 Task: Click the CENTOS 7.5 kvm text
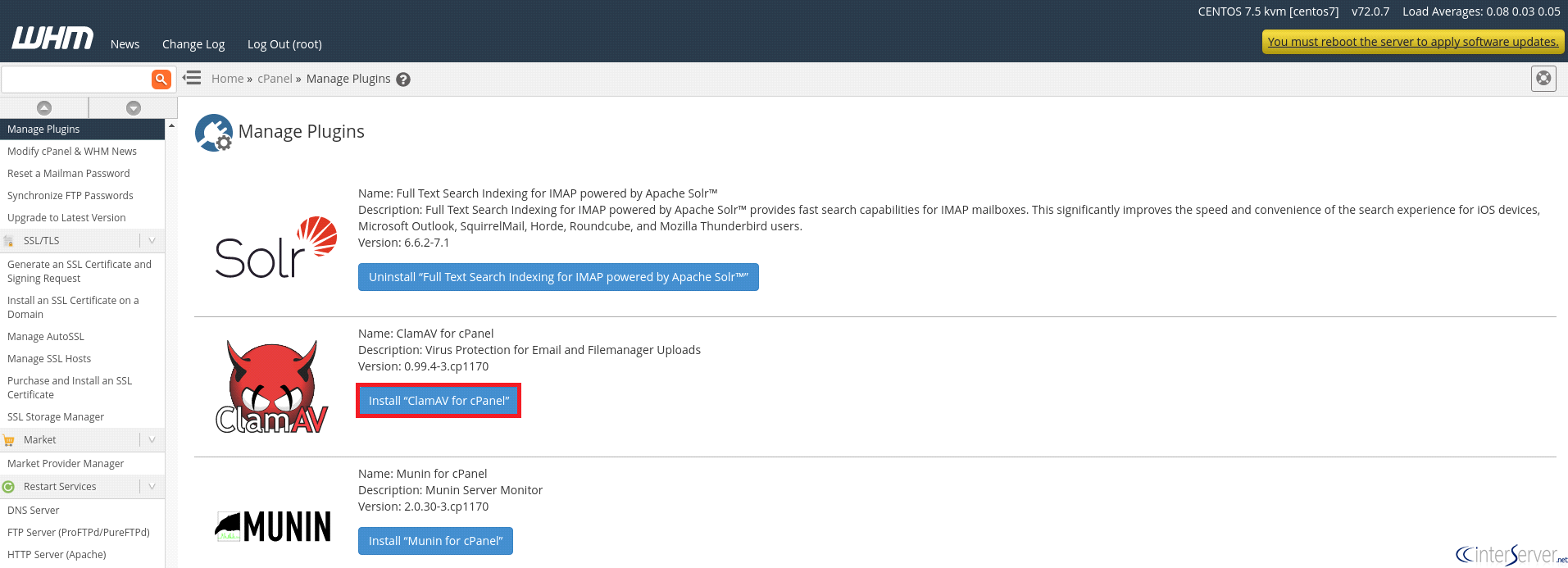point(1268,11)
